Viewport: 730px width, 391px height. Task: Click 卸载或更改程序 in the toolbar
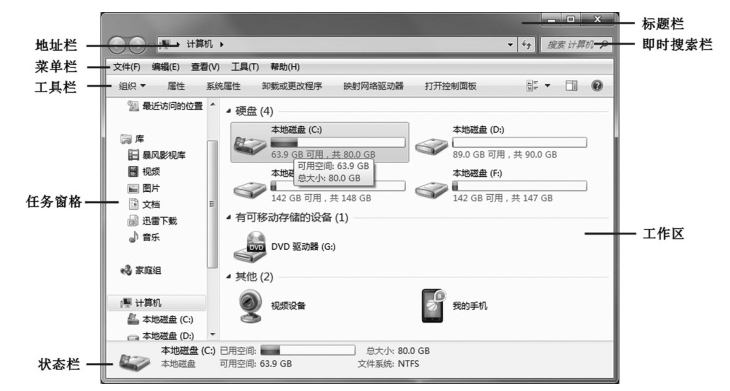tap(292, 86)
